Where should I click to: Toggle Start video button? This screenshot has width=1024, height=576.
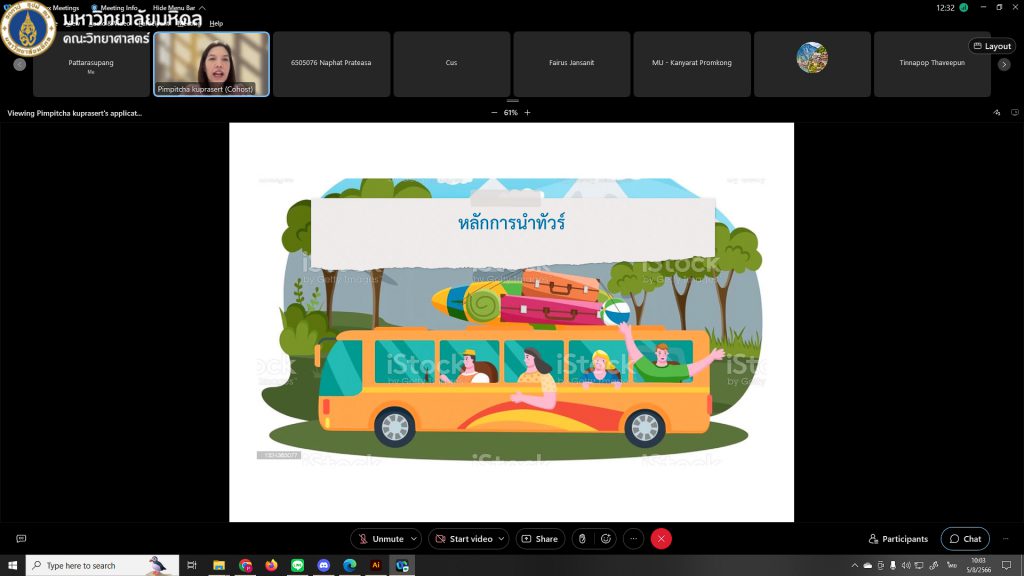point(463,539)
